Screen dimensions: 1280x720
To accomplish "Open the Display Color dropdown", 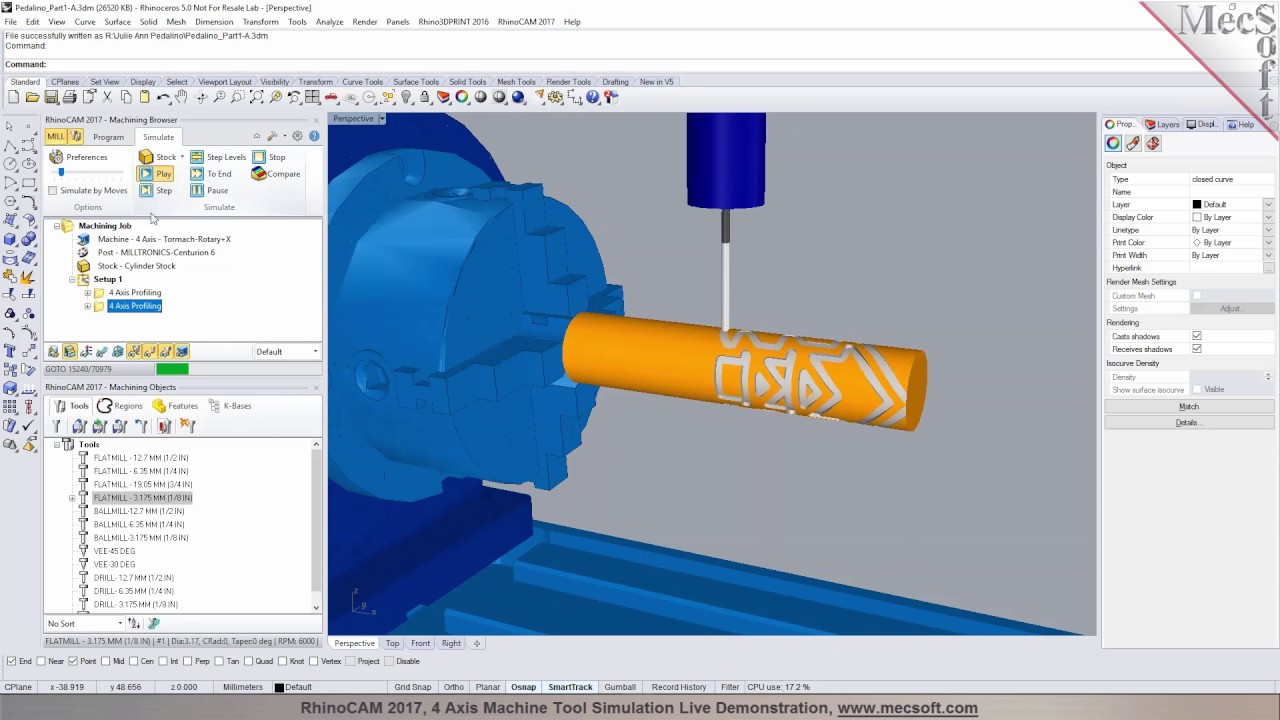I will 1268,217.
